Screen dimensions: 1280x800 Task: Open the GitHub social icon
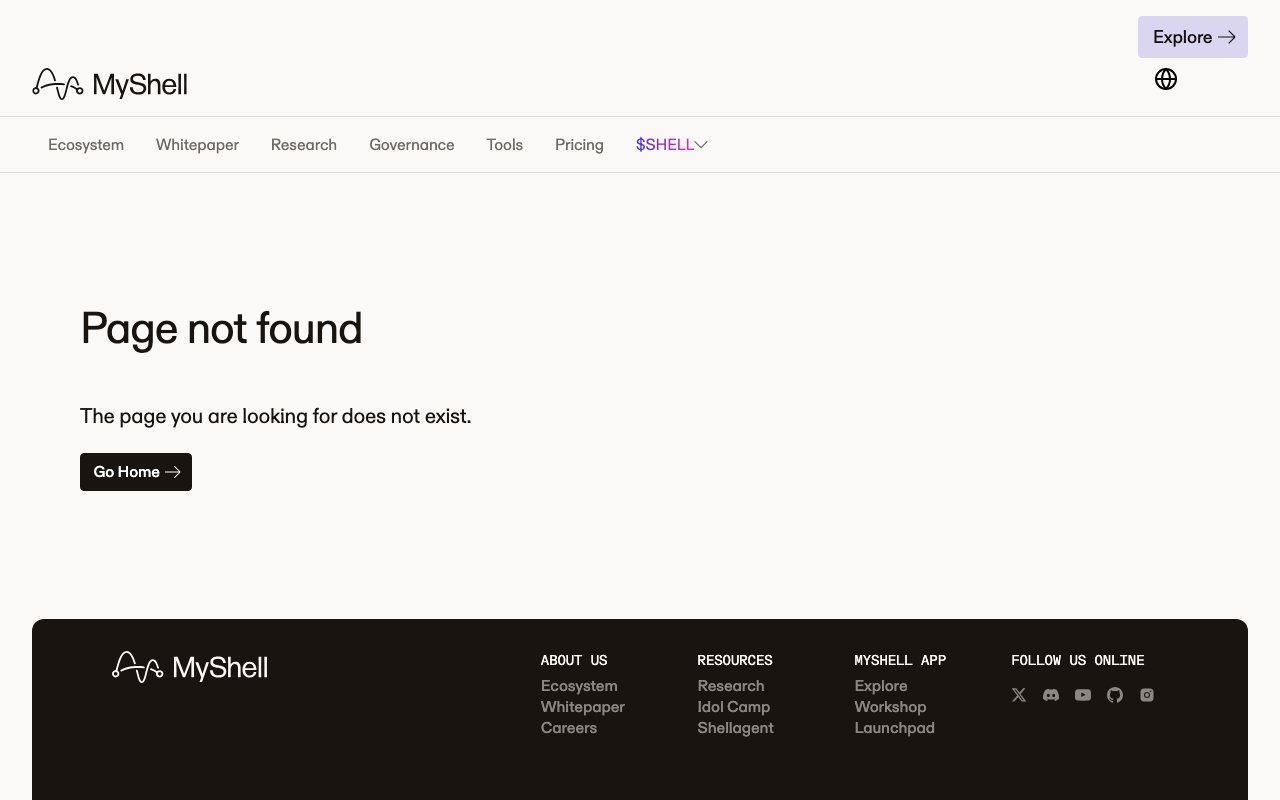pos(1115,695)
